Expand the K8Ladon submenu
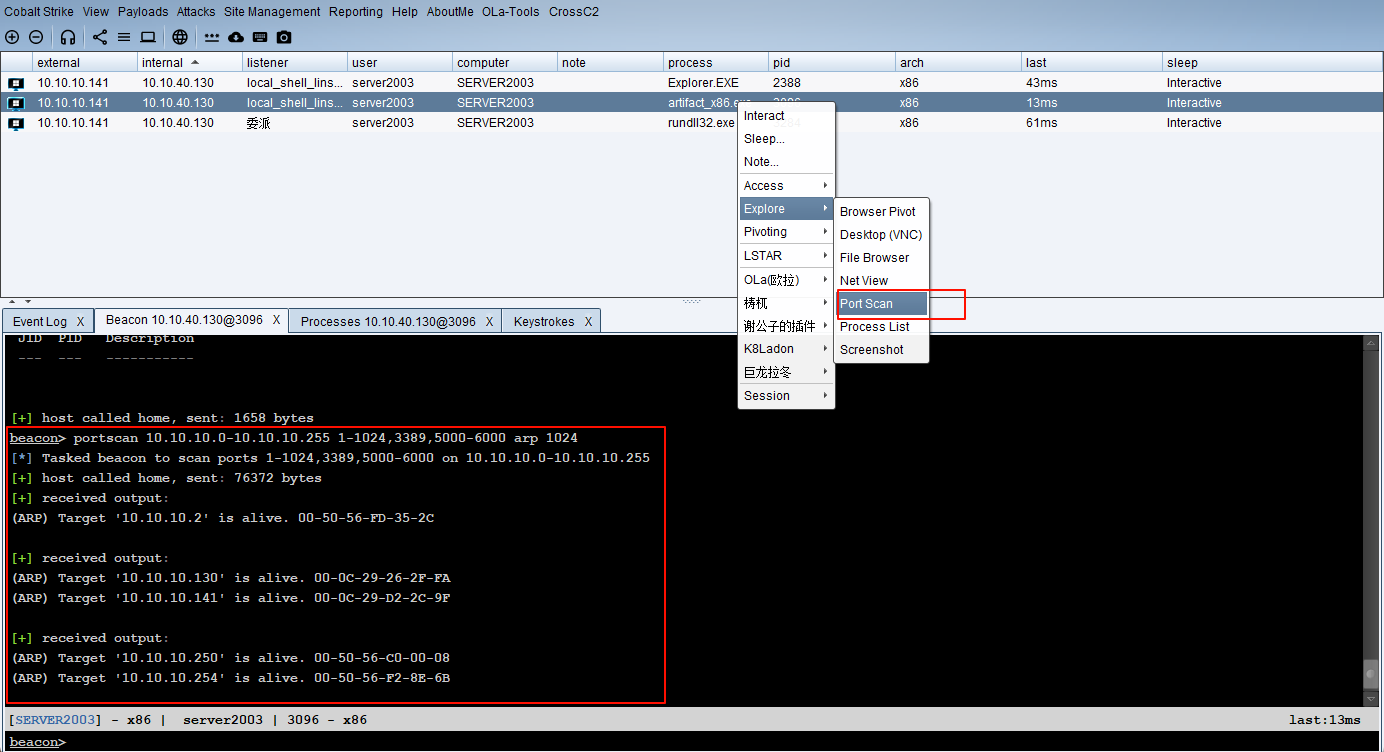This screenshot has width=1384, height=752. coord(786,349)
